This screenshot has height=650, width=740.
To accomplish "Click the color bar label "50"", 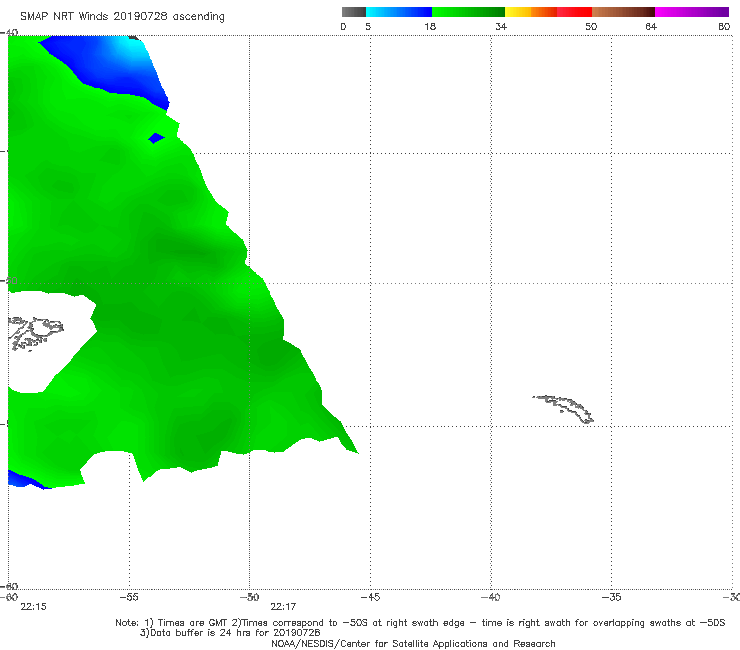I will pos(591,26).
